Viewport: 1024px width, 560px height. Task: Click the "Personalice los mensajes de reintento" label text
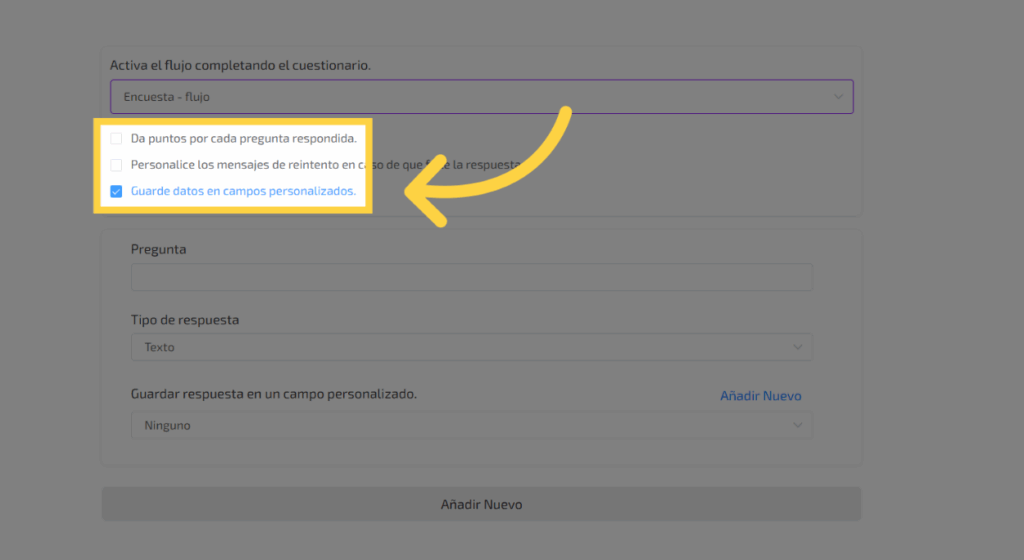click(x=240, y=164)
